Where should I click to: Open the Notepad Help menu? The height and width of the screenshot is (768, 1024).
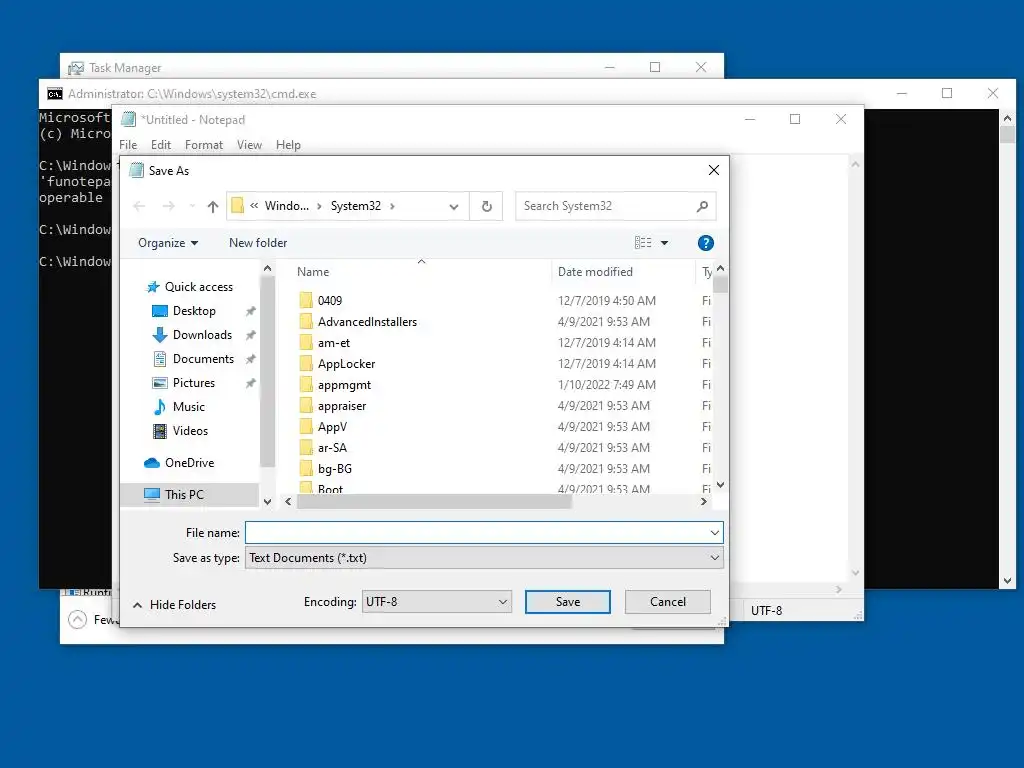[288, 145]
